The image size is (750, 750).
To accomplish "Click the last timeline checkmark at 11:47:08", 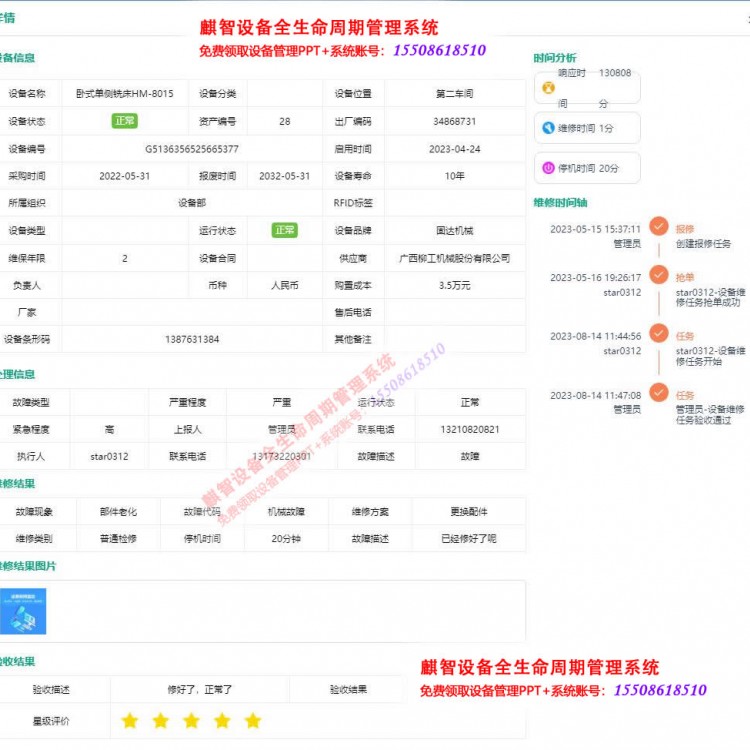I will 658,392.
